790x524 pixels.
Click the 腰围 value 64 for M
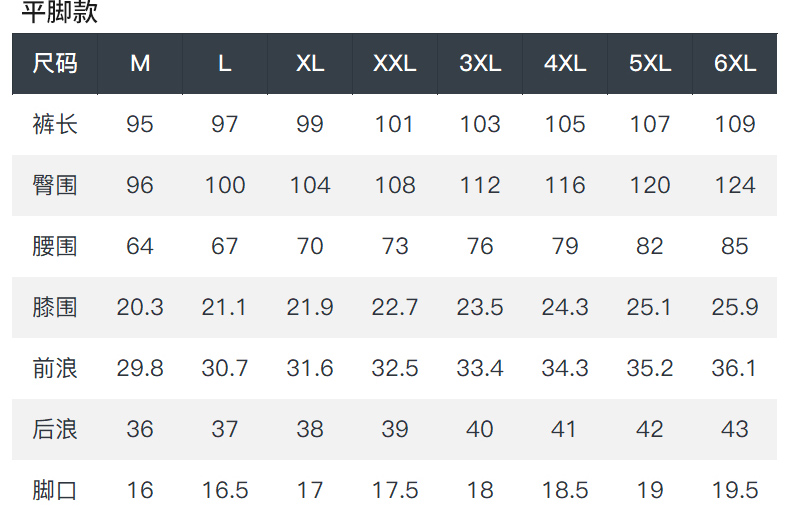(140, 246)
